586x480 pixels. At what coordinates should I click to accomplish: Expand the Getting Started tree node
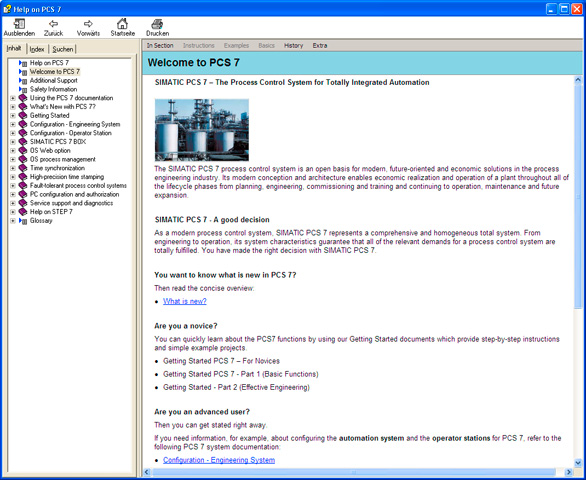coord(13,116)
